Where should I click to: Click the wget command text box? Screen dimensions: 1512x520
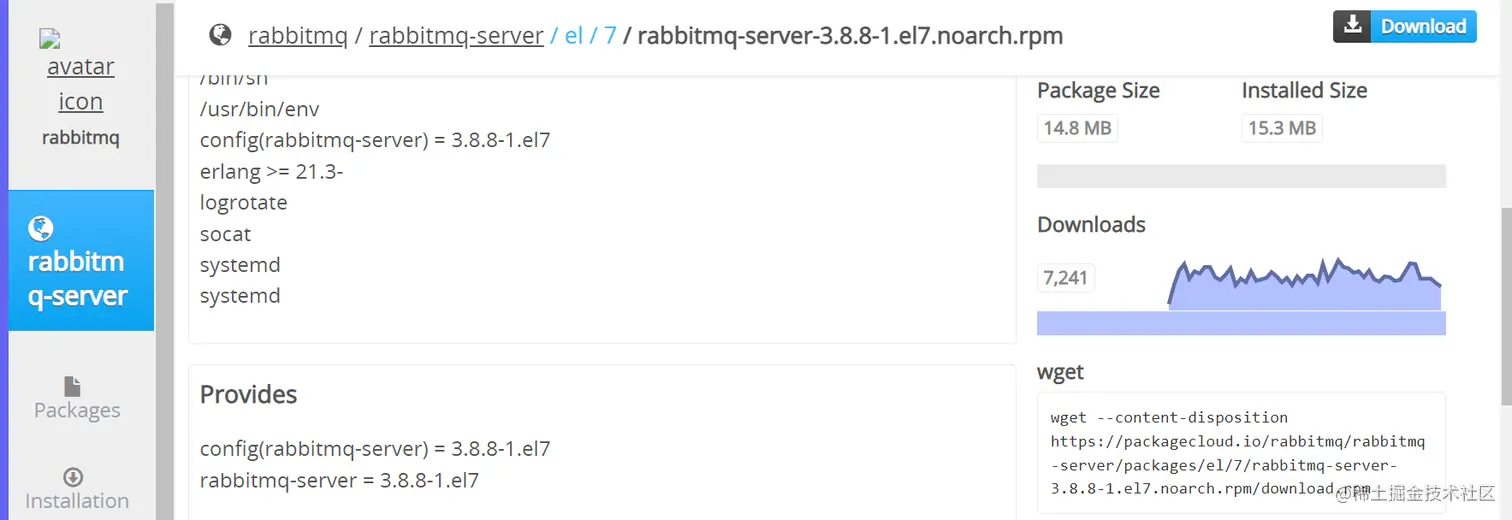tap(1241, 452)
